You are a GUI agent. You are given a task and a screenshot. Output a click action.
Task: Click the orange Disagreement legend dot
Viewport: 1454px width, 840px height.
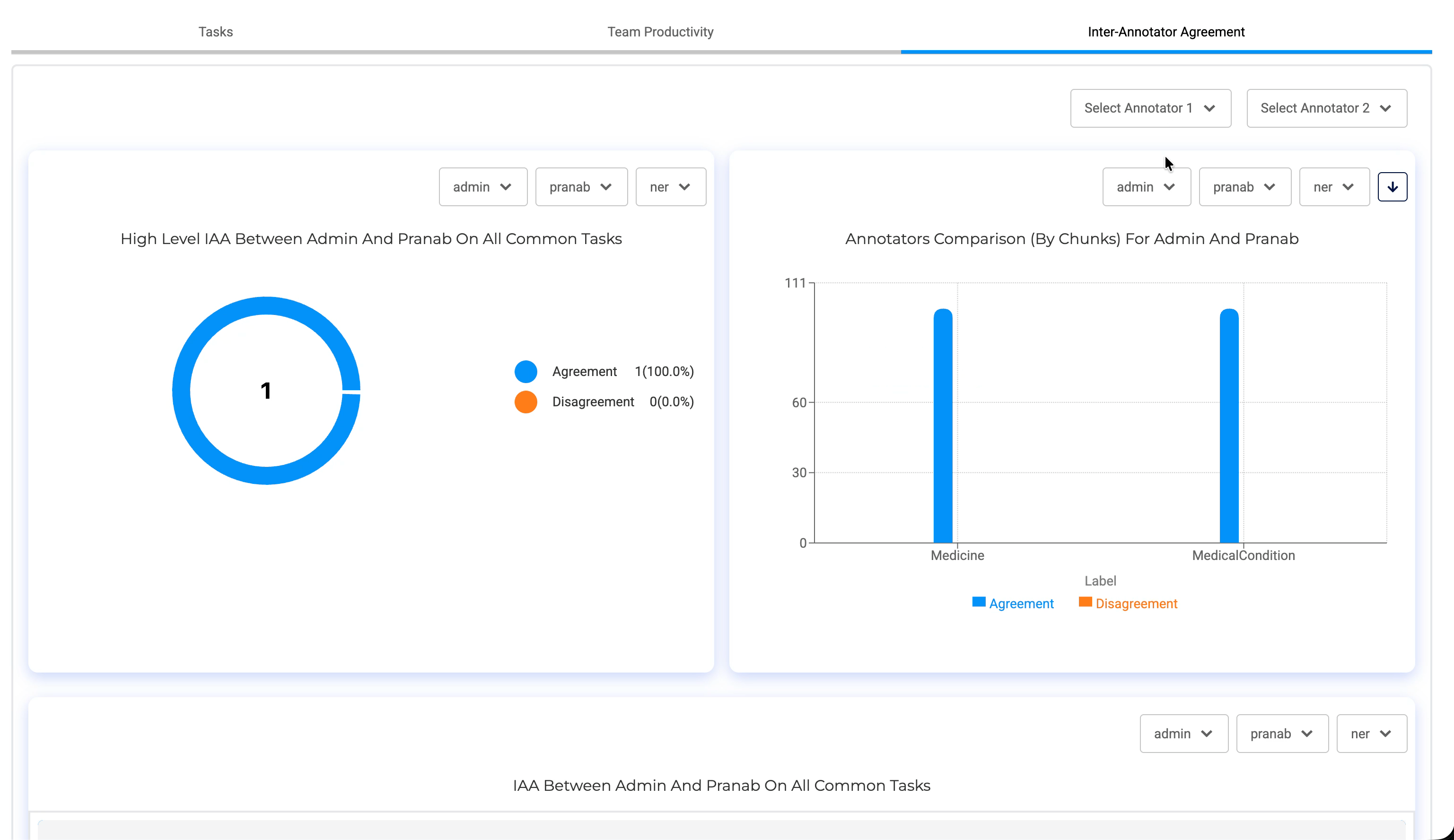(x=526, y=402)
